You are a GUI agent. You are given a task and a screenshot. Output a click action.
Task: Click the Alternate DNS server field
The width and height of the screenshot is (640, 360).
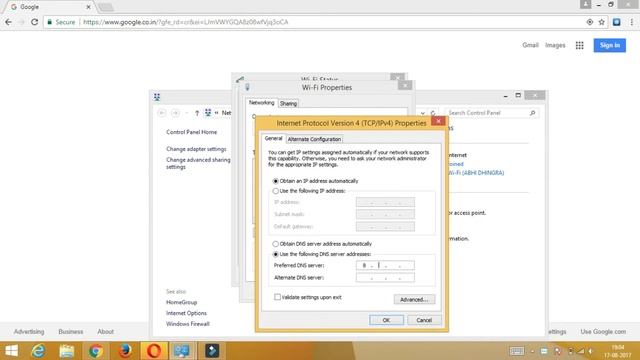click(385, 278)
